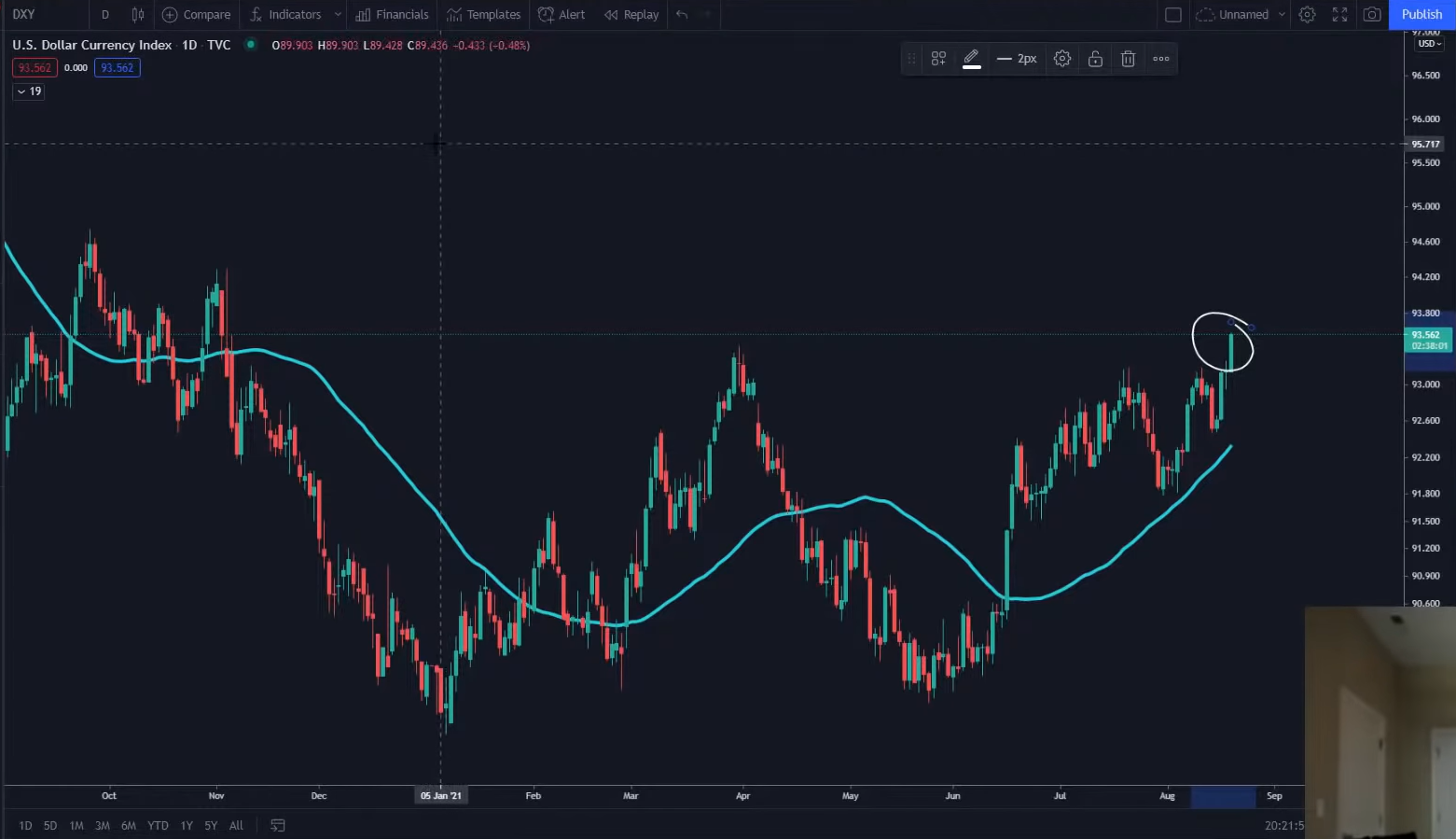Screen dimensions: 1456x839
Task: Click the U.S. Dollar Currency Index title
Action: pos(91,45)
